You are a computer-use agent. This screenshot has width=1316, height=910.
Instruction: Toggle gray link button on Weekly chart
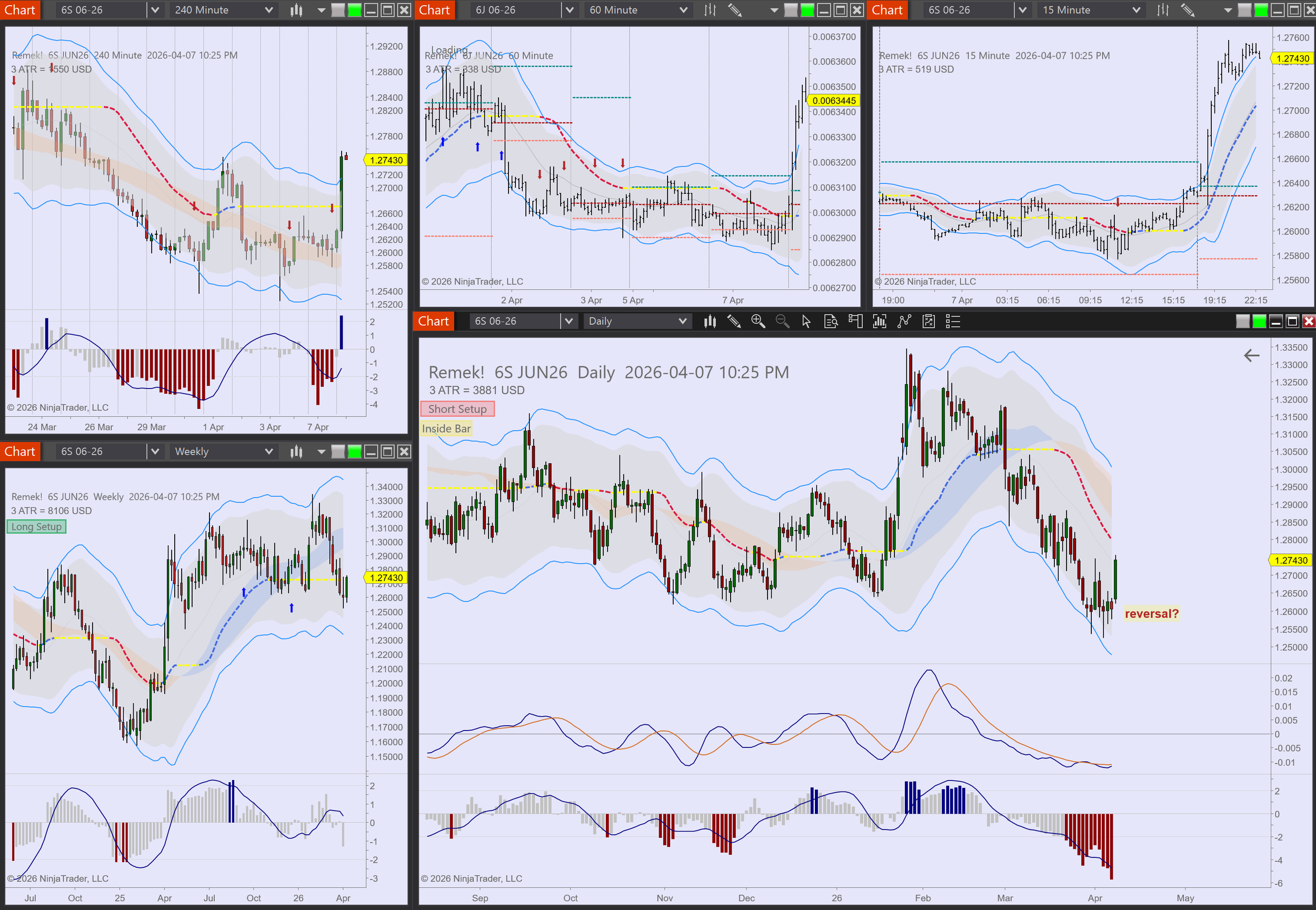(x=338, y=452)
